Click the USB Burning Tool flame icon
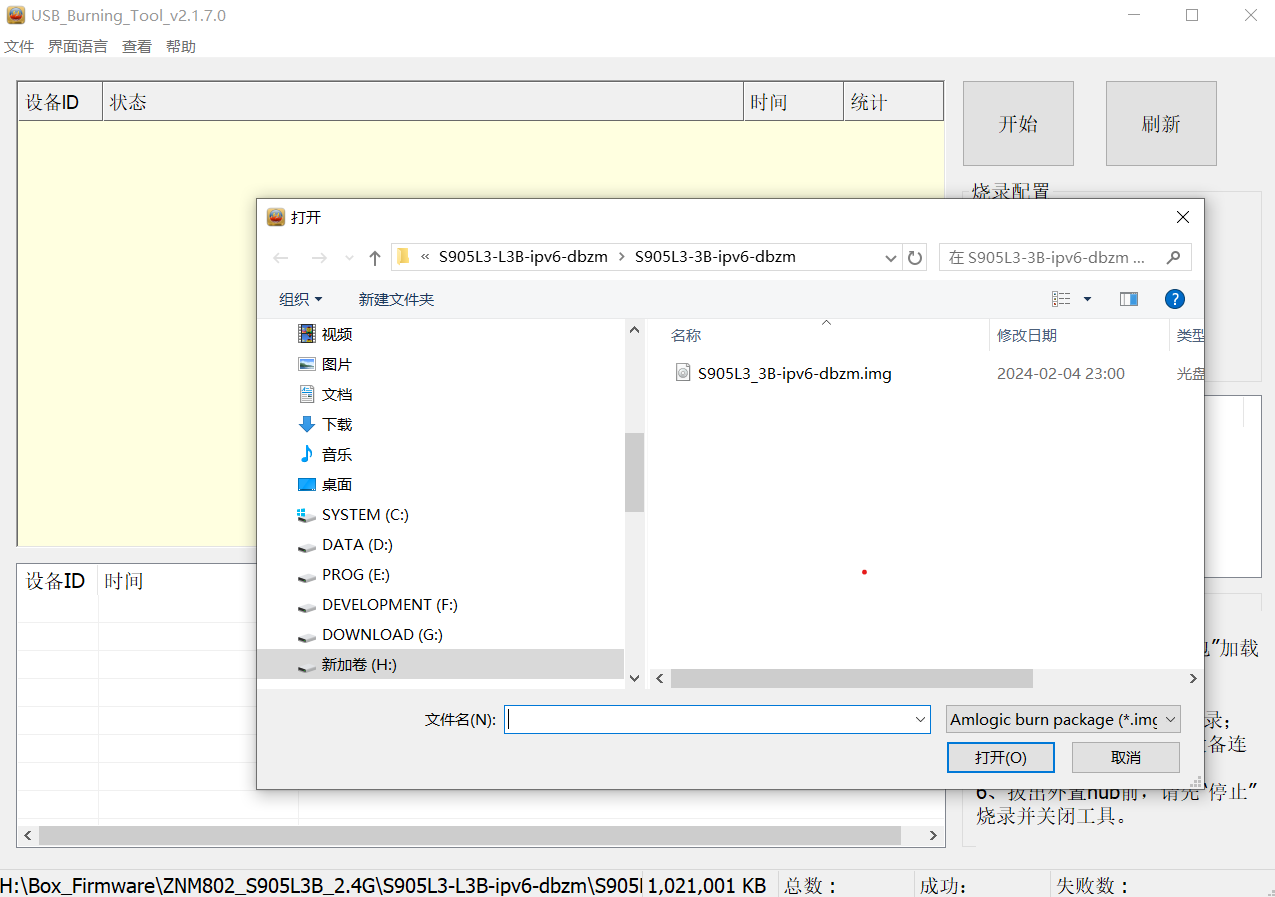 click(14, 15)
